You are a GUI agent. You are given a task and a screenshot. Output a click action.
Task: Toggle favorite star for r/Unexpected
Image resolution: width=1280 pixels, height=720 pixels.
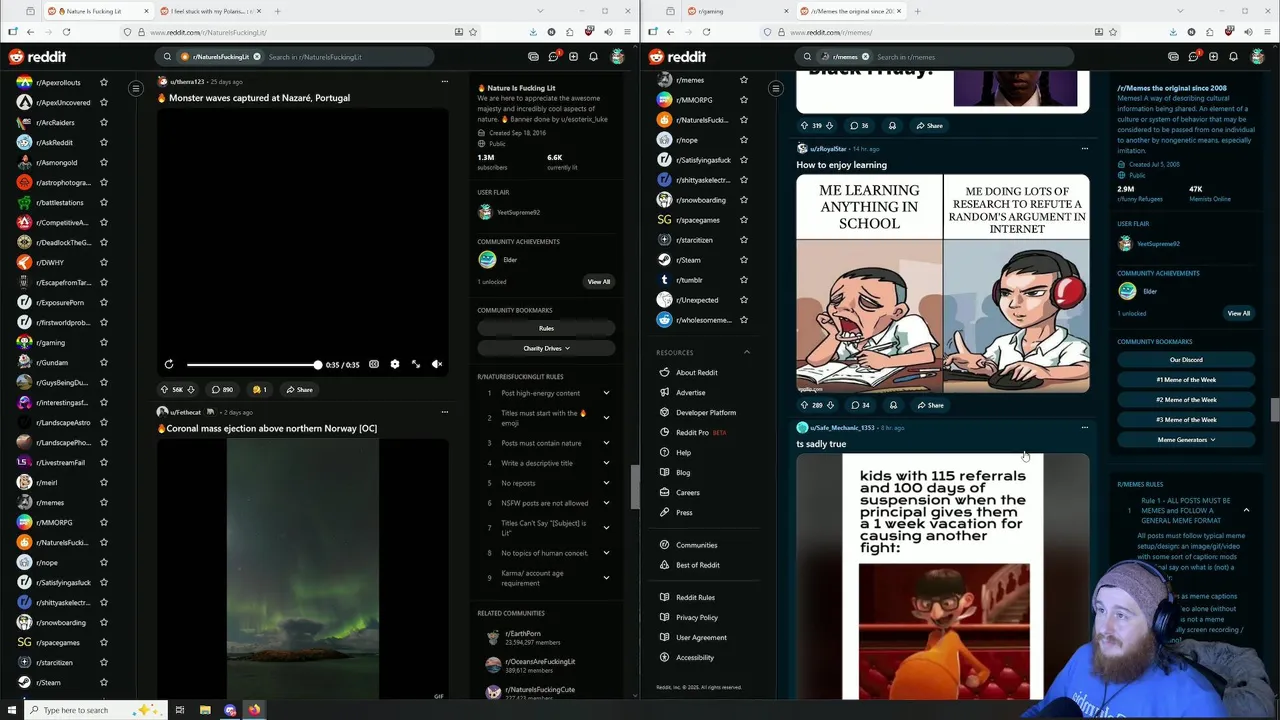tap(743, 300)
